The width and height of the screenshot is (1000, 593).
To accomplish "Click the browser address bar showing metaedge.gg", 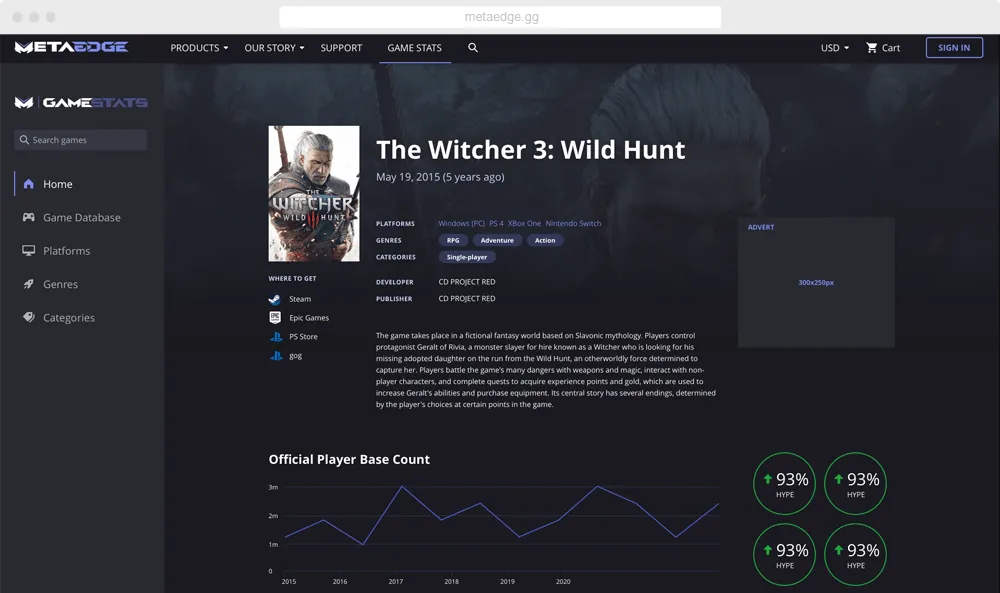I will [x=501, y=17].
